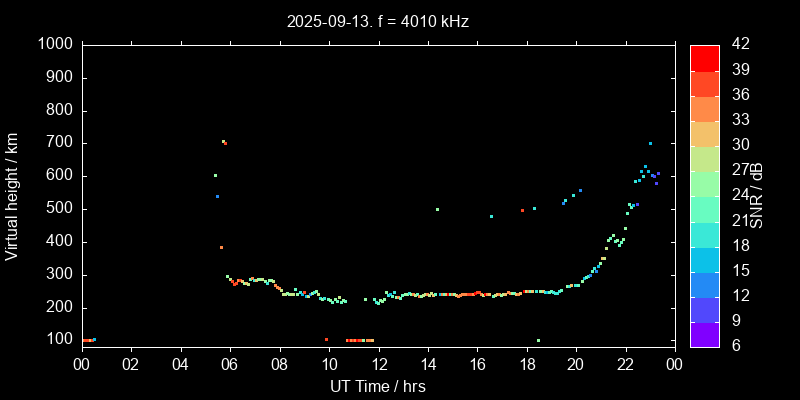Click the 12 hour tick on the time axis

(378, 364)
